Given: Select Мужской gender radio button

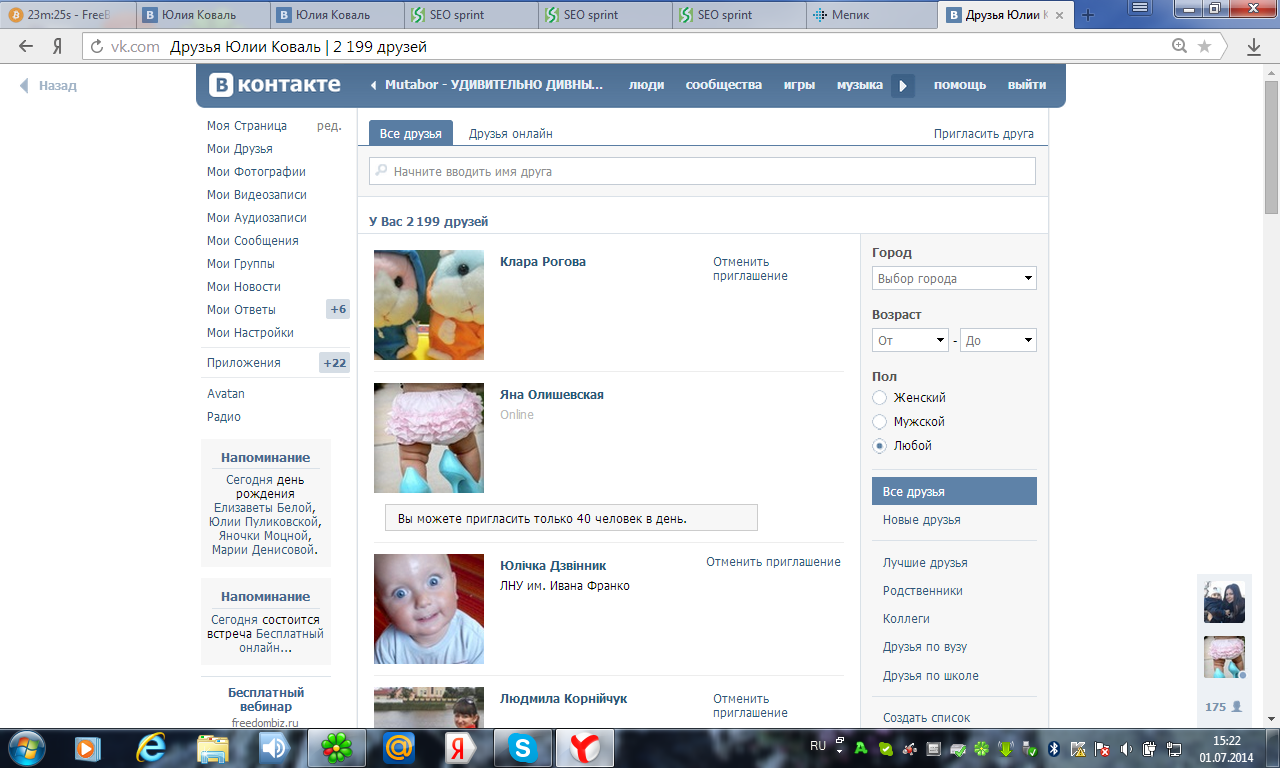Looking at the screenshot, I should coord(880,422).
